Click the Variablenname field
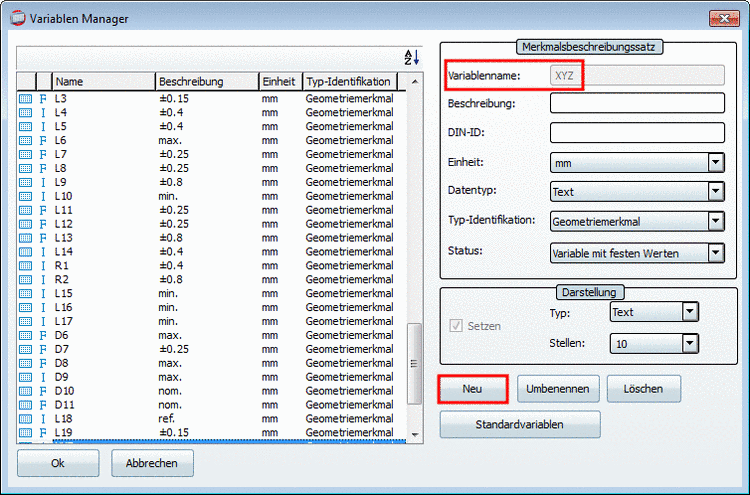The image size is (750, 495). (x=637, y=76)
